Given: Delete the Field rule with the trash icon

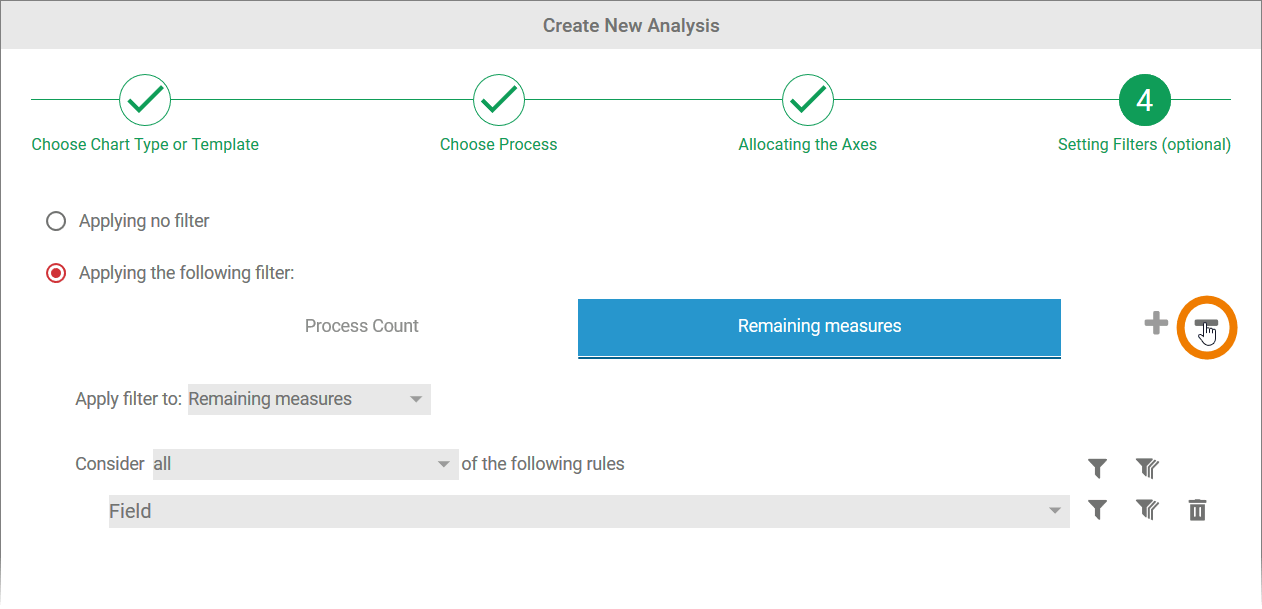Looking at the screenshot, I should click(x=1197, y=511).
